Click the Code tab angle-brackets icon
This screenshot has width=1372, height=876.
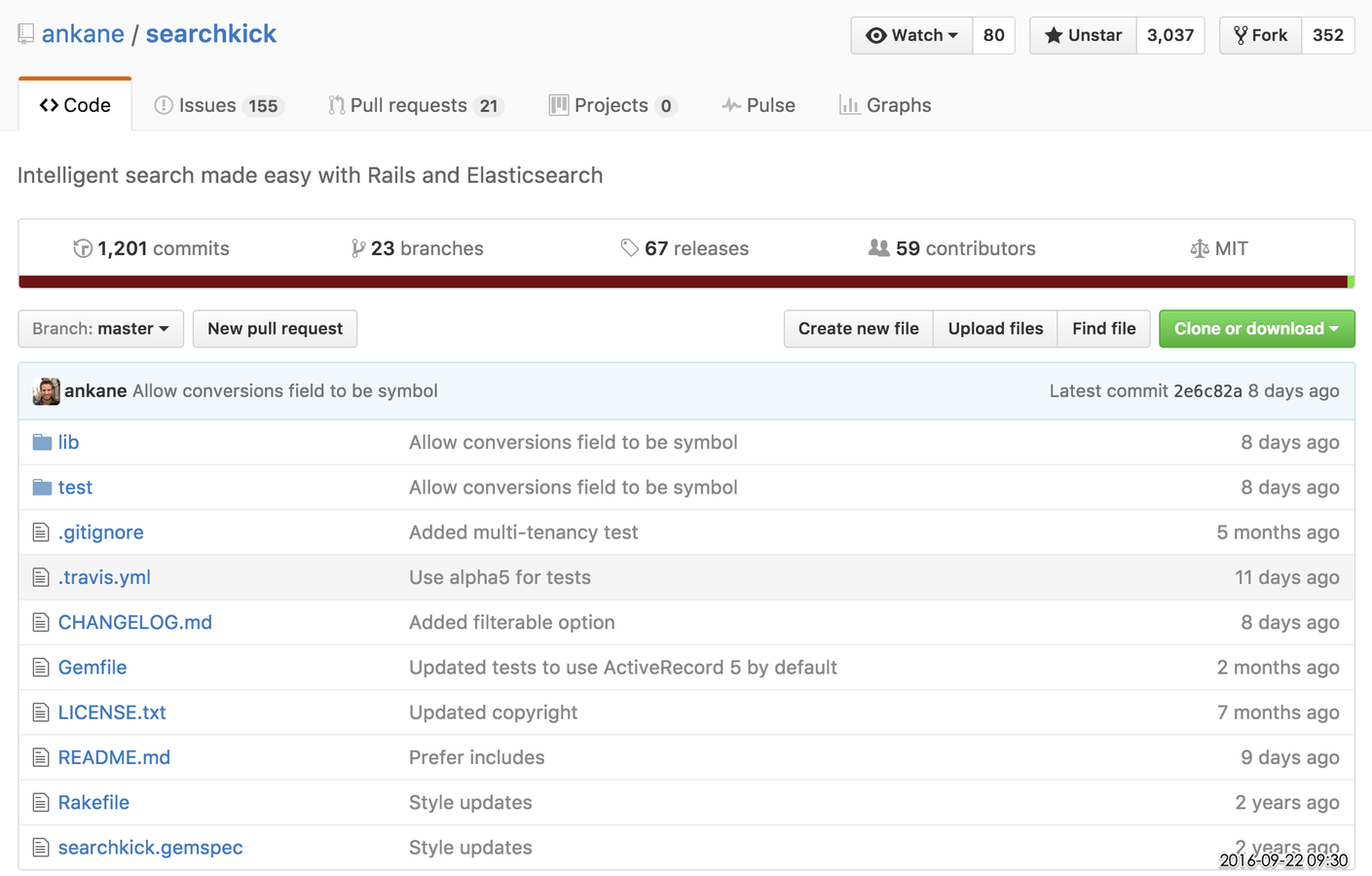(49, 105)
